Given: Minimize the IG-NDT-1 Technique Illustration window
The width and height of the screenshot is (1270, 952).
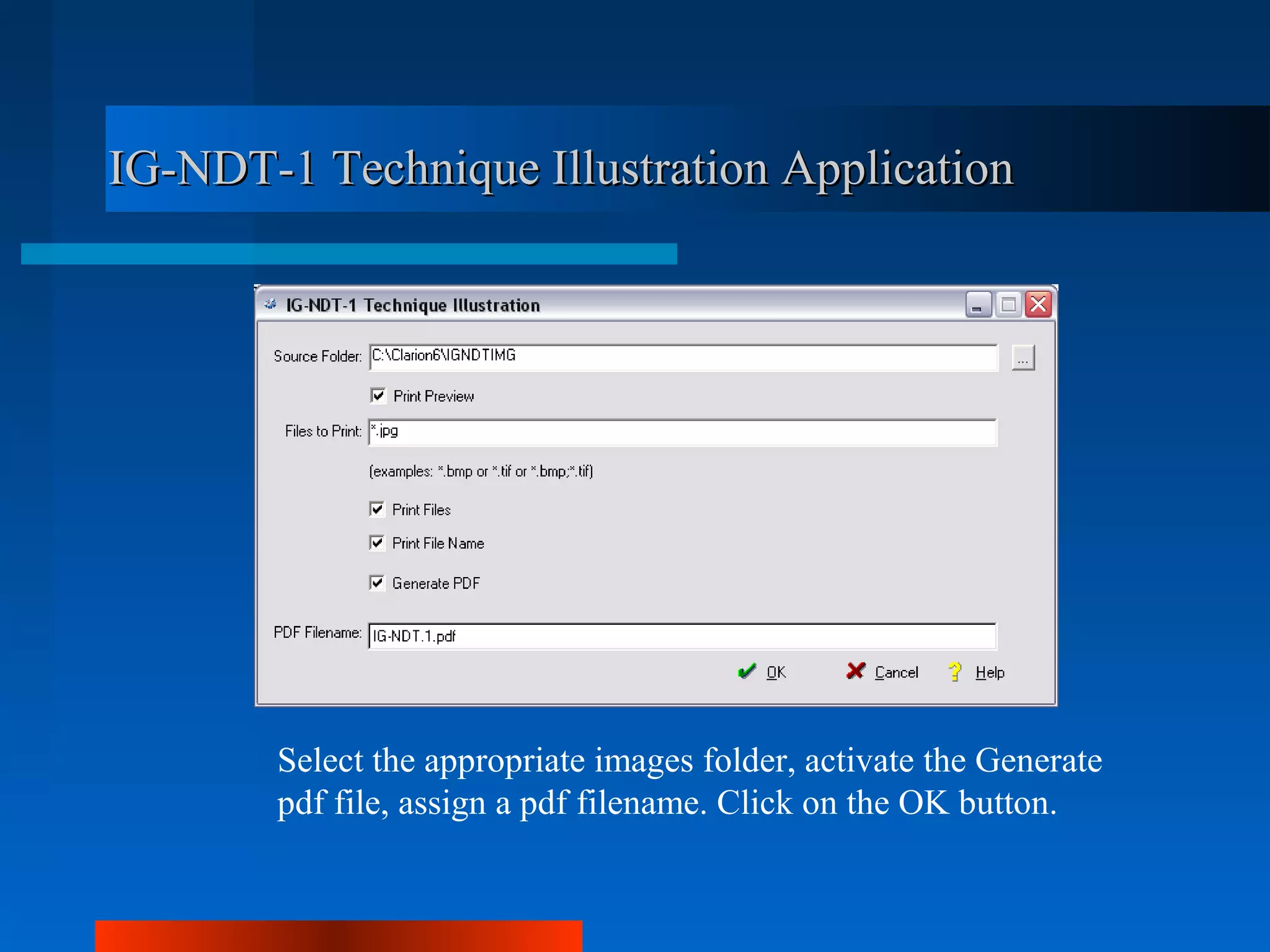Looking at the screenshot, I should pyautogui.click(x=979, y=304).
